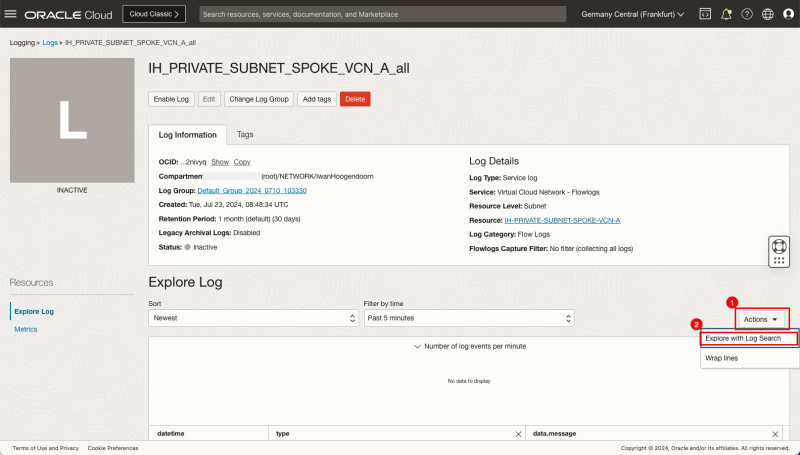Viewport: 800px width, 455px height.
Task: Choose Wrap lines from Actions menu
Action: (x=722, y=358)
